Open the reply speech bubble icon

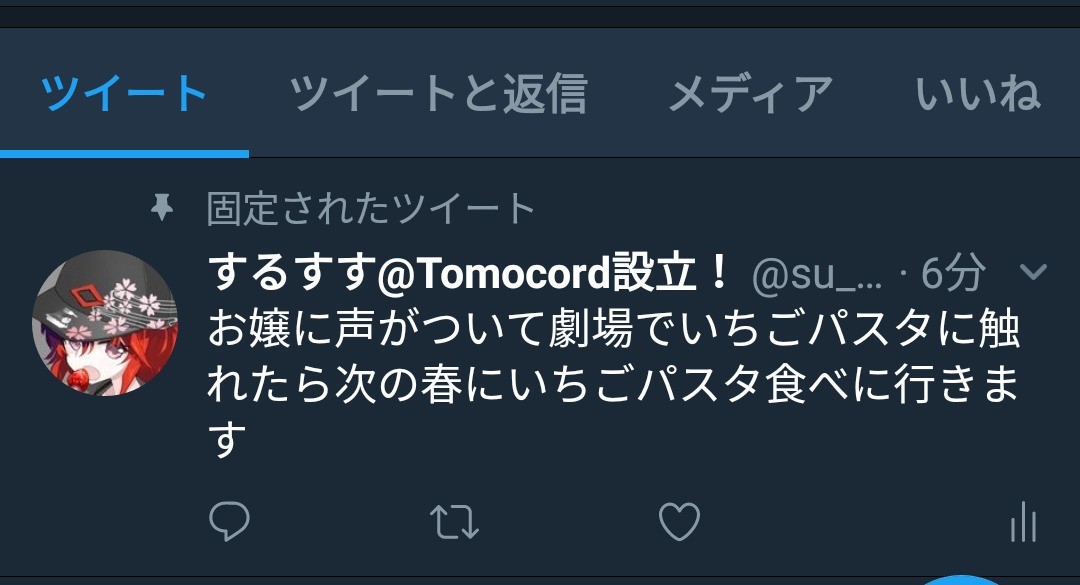coord(229,521)
